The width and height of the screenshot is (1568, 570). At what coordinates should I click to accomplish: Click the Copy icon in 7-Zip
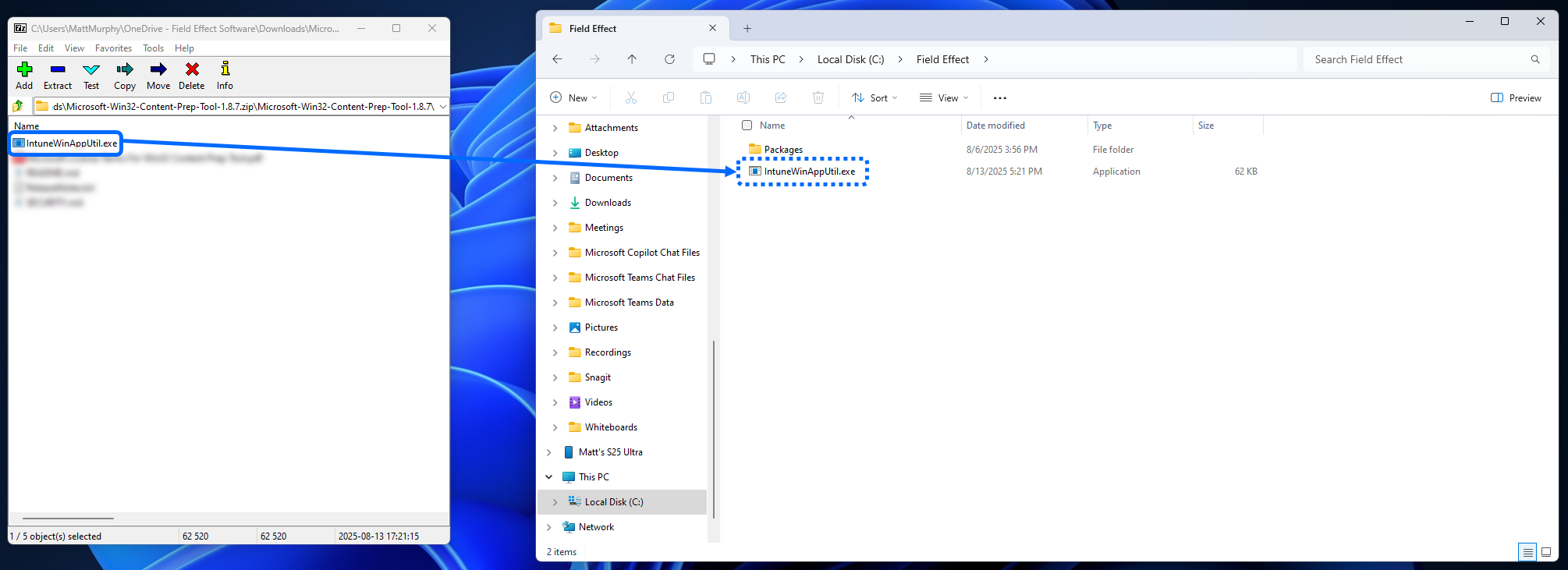pos(125,69)
